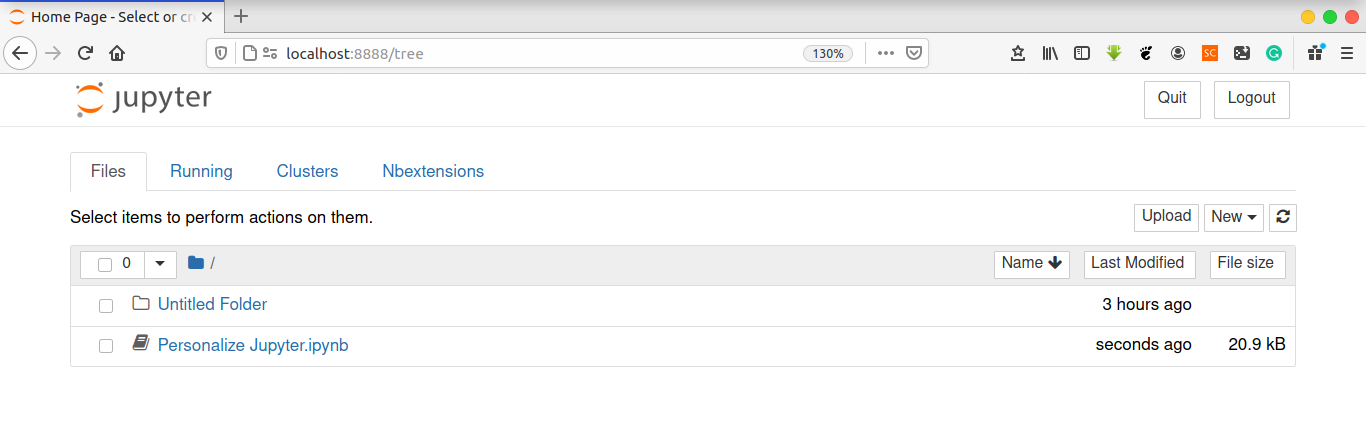
Task: Save the page to Pocket
Action: pos(914,53)
